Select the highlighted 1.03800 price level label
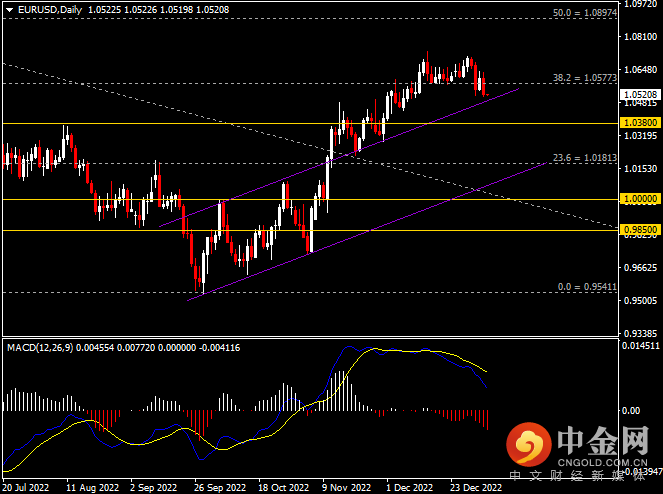663x494 pixels. [639, 121]
